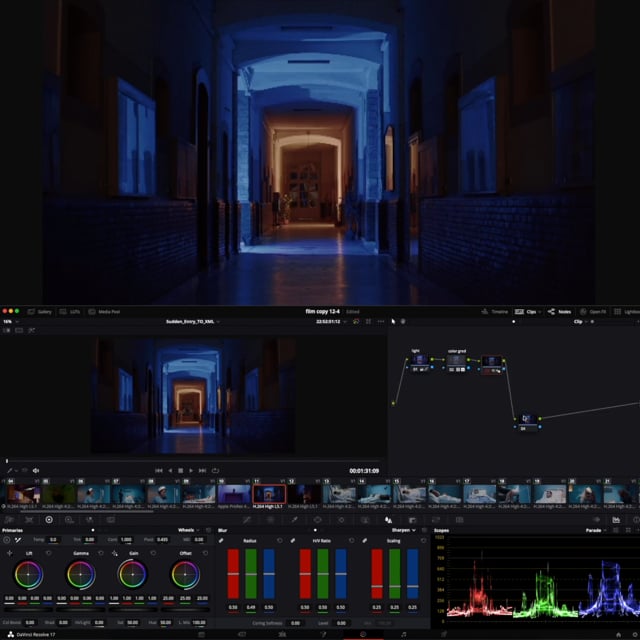Pick black point with Lift crosshair
The height and width of the screenshot is (640, 640).
(x=9, y=553)
